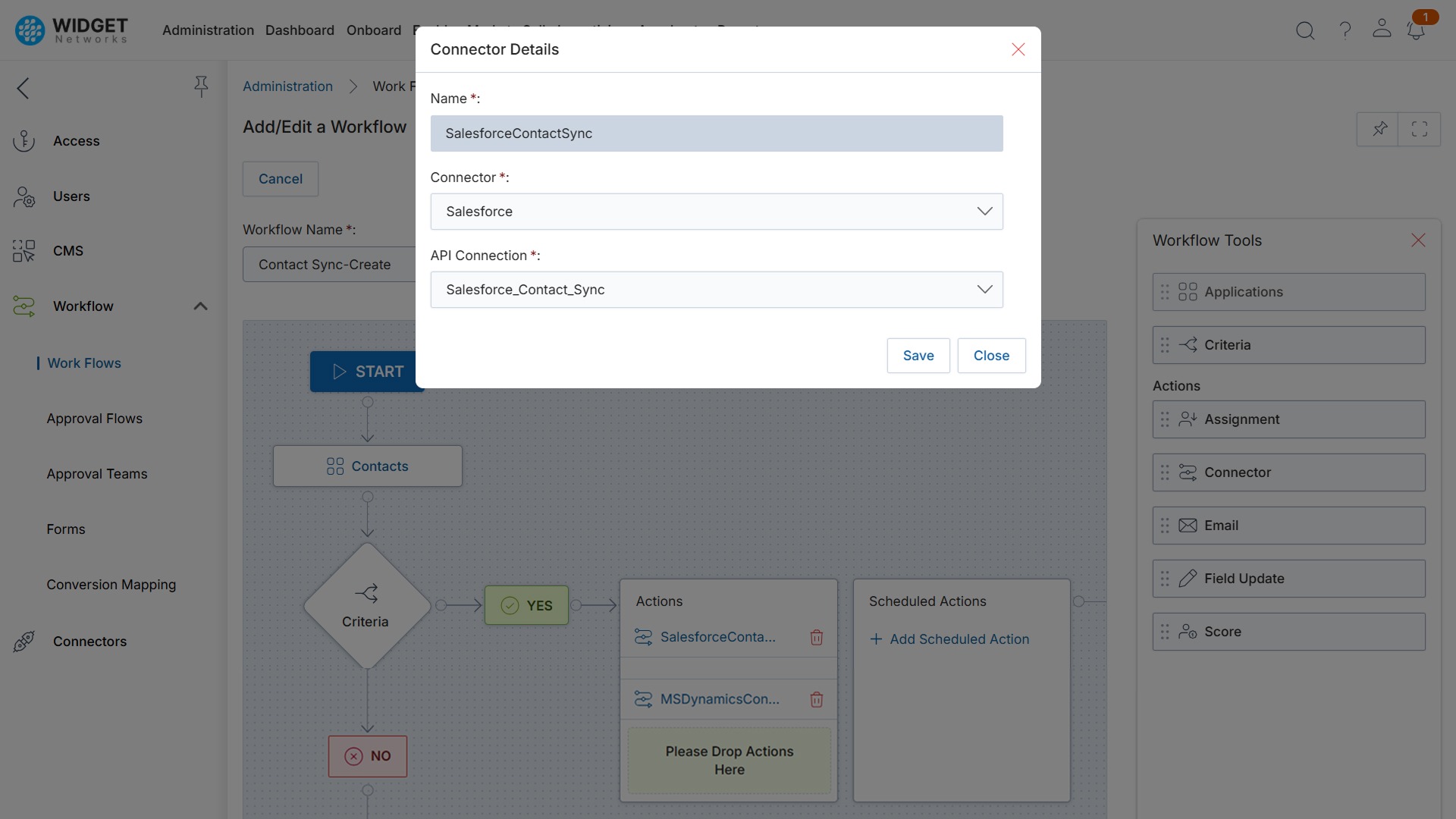The height and width of the screenshot is (819, 1456).
Task: Save the connector details
Action: click(918, 355)
